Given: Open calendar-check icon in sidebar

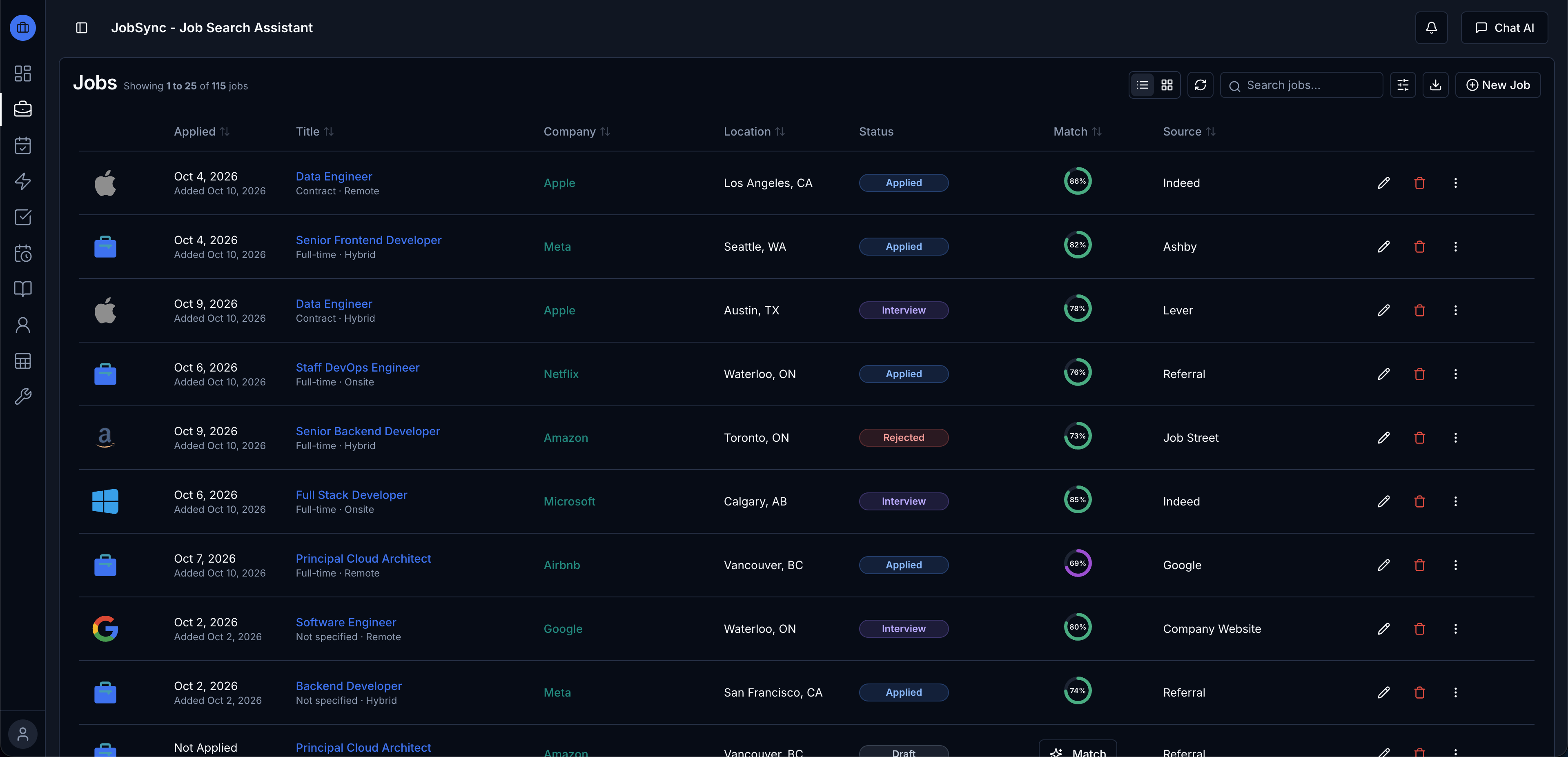Looking at the screenshot, I should [22, 145].
